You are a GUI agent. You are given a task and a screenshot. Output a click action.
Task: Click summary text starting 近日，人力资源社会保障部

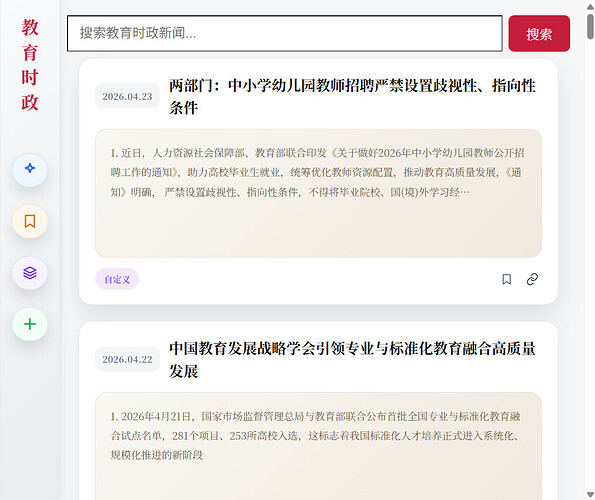318,173
